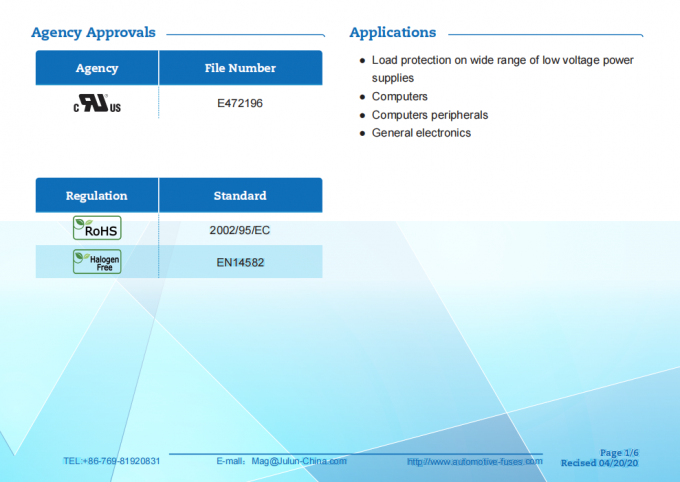Click the Mag@Julun-China.com email address
Image resolution: width=680 pixels, height=482 pixels.
pos(299,461)
